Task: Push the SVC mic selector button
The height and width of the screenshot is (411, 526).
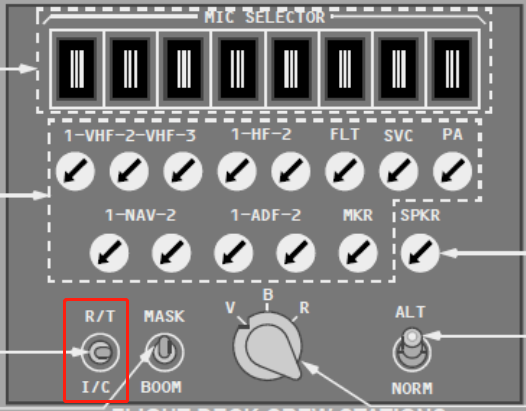Action: coord(399,69)
